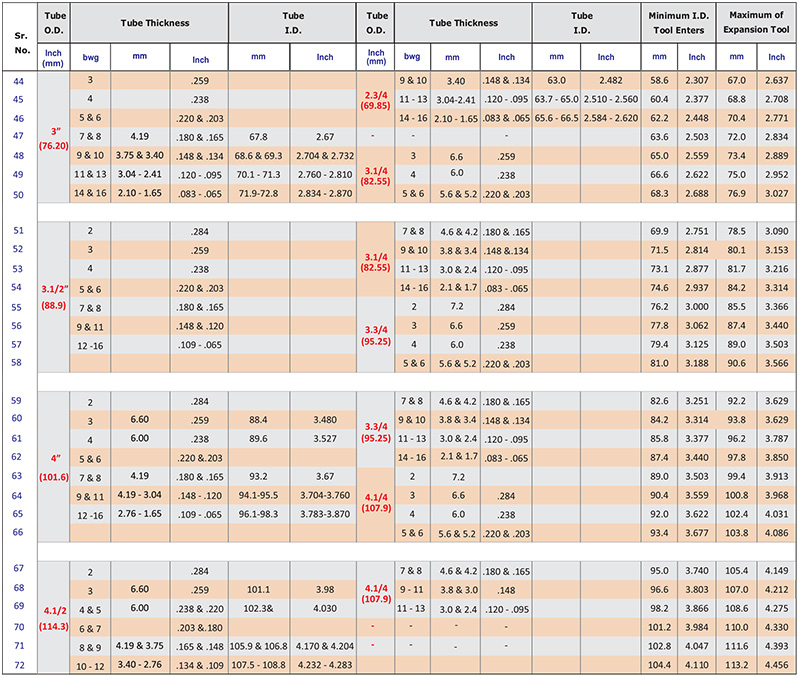Viewport: 800px width, 678px height.
Task: Select the cell "105.9 & 106.8"
Action: 258,646
